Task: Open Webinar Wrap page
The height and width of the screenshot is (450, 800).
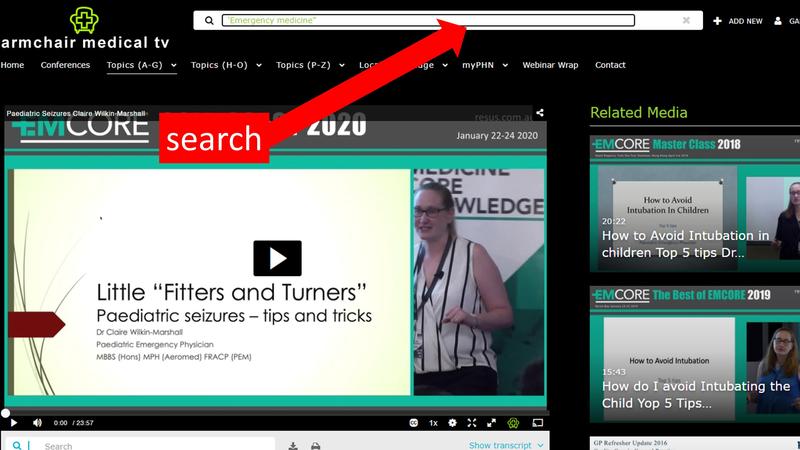Action: [x=550, y=65]
